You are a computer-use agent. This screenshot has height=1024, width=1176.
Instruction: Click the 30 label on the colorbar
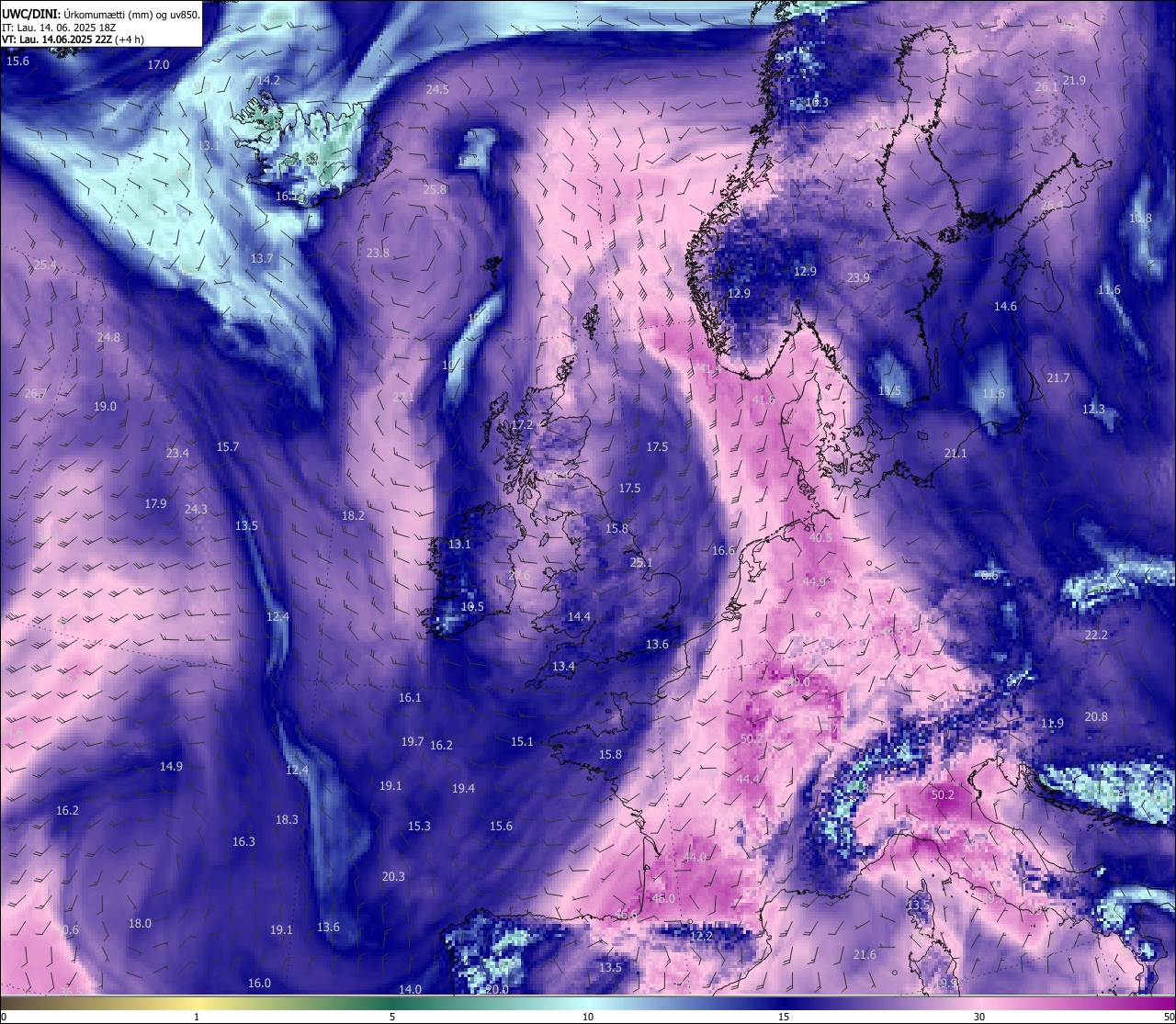pyautogui.click(x=979, y=1017)
